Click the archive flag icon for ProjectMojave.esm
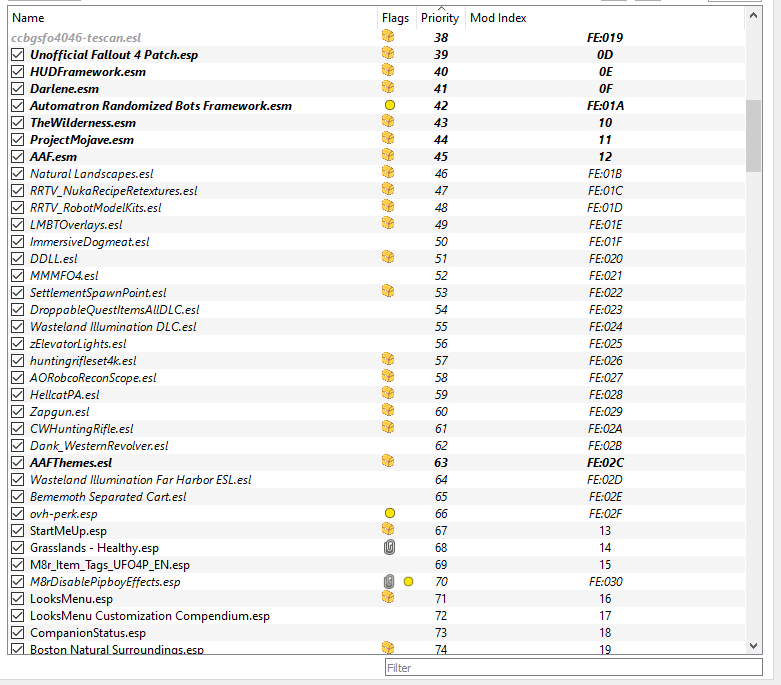Image resolution: width=781 pixels, height=685 pixels. [388, 137]
